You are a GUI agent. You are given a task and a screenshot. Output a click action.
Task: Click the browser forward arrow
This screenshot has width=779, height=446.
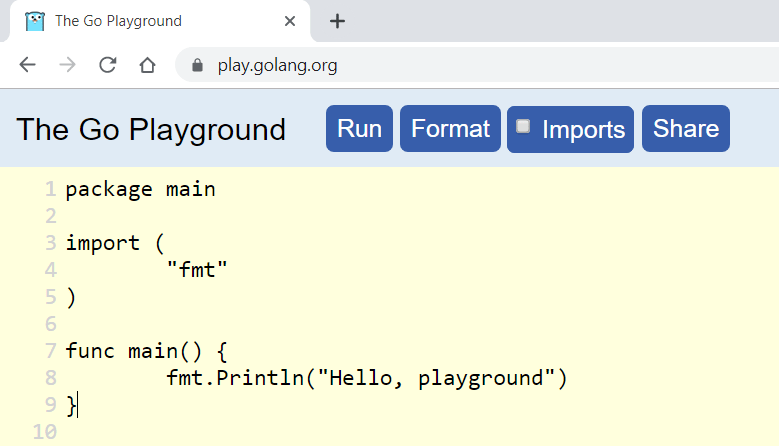(x=67, y=66)
